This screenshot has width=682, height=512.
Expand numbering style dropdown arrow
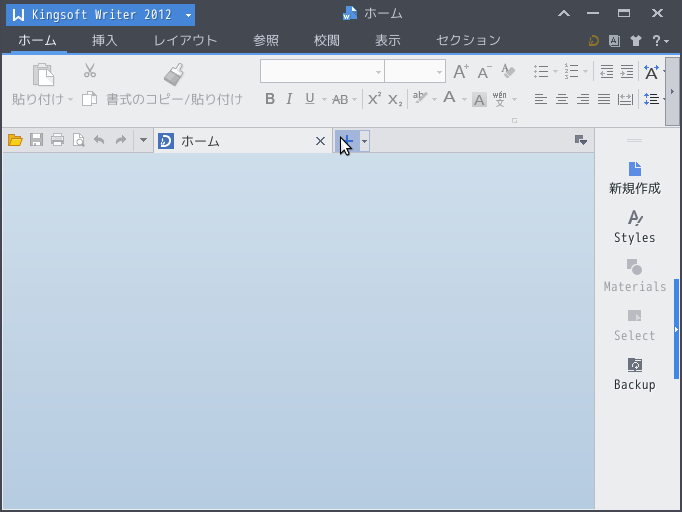click(585, 71)
